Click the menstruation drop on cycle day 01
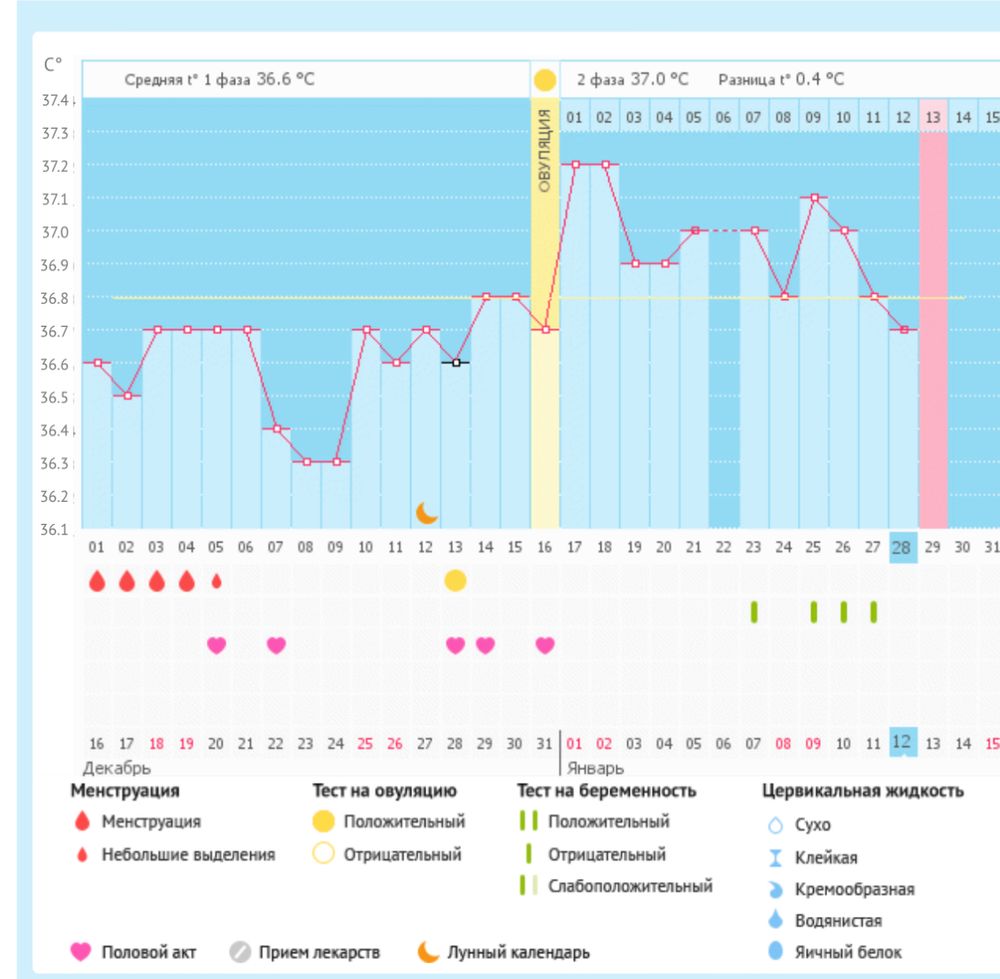This screenshot has width=1000, height=979. click(97, 582)
